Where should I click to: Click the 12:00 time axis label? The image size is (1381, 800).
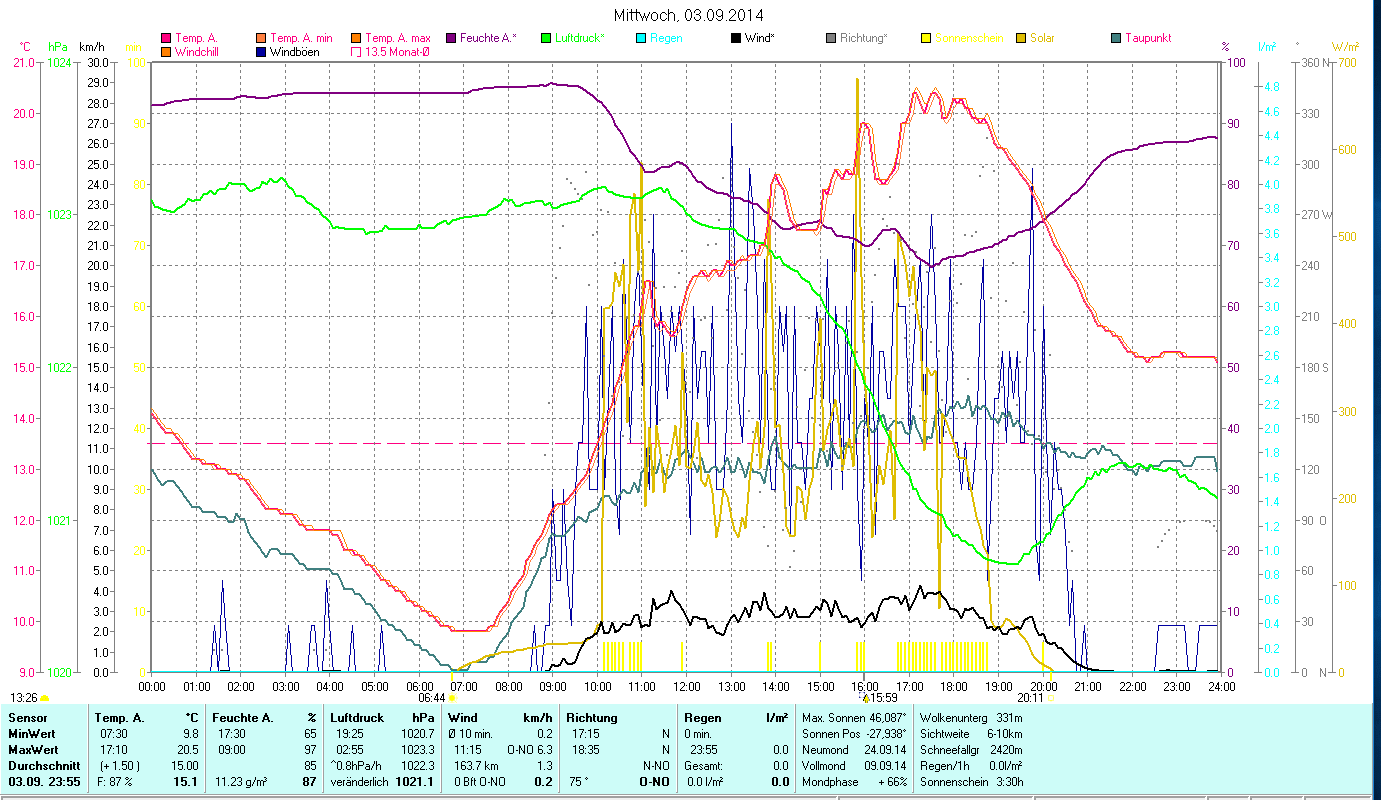tap(687, 687)
